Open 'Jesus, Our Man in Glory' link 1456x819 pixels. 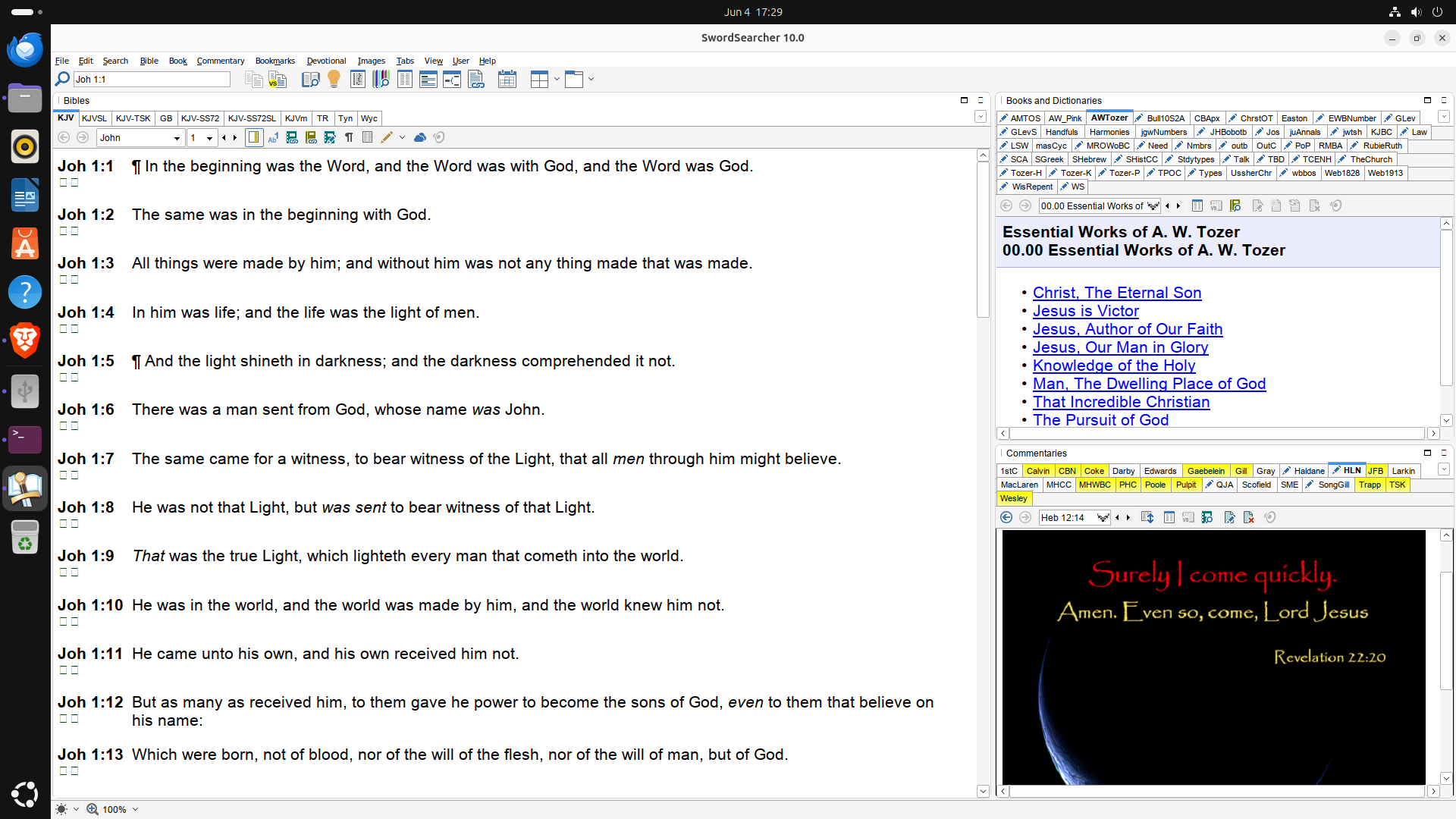tap(1120, 347)
